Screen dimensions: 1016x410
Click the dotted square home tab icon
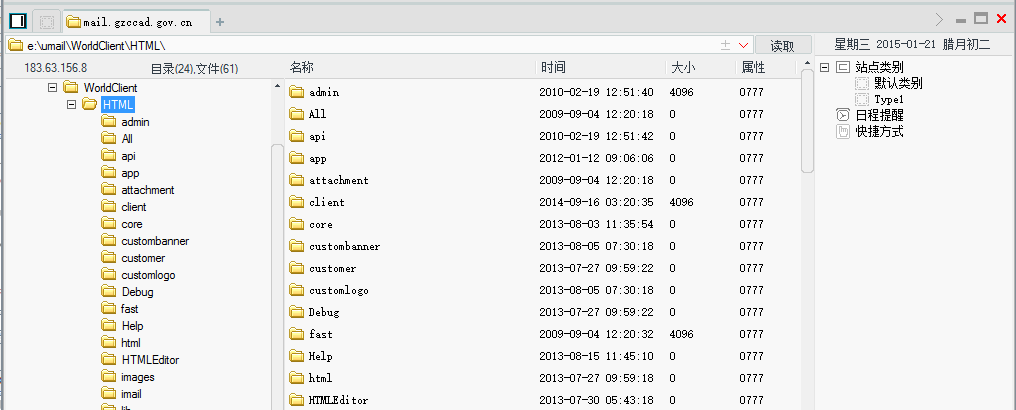click(x=46, y=23)
